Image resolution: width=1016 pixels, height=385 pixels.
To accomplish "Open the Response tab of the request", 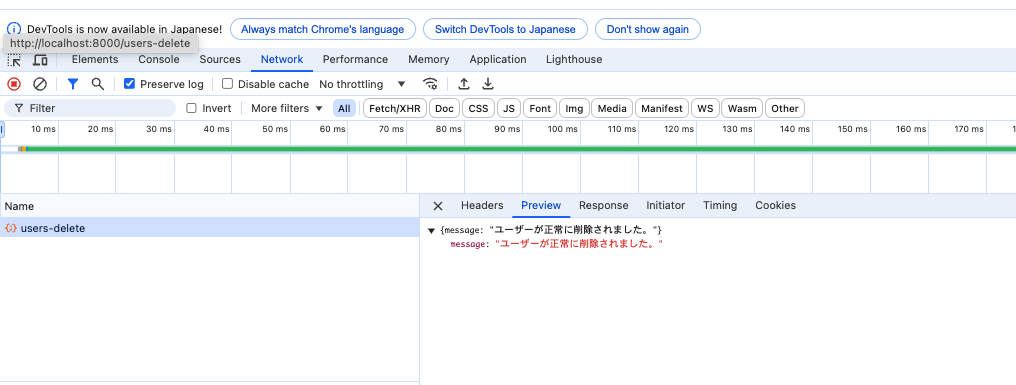I will (x=603, y=205).
